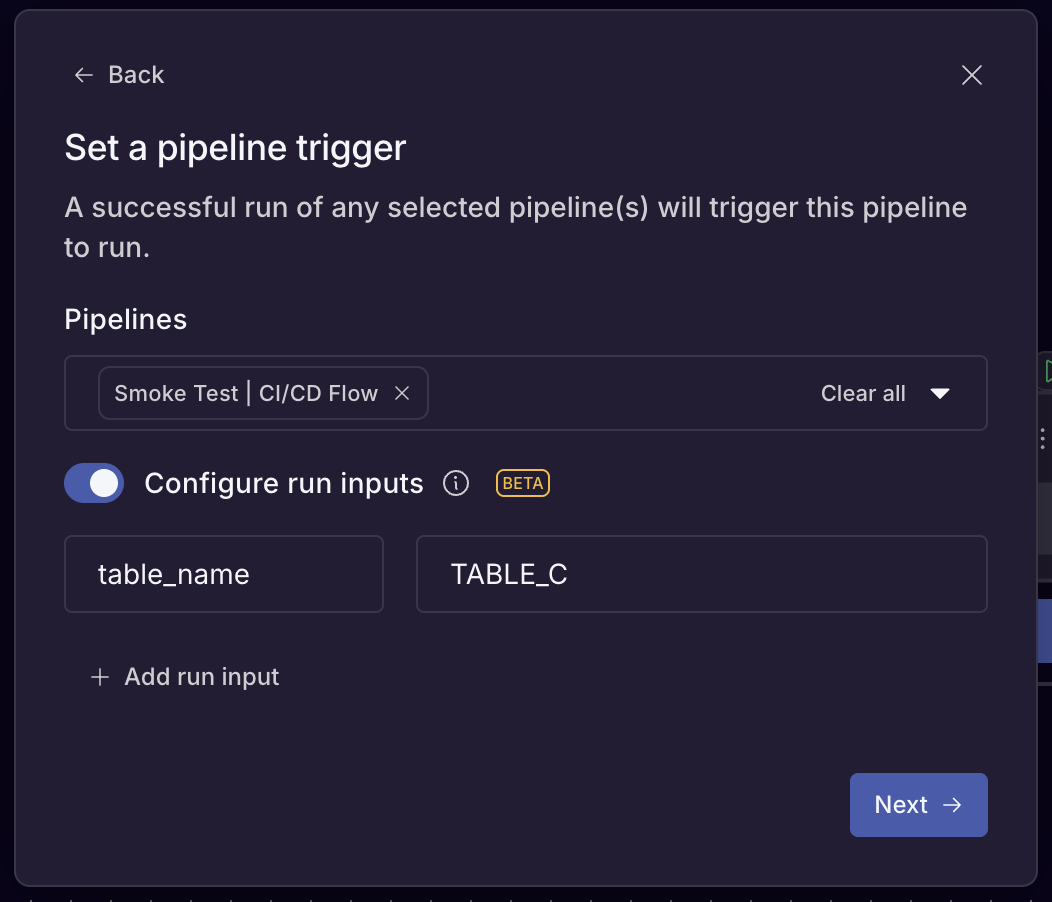Edit the table_name input field
1052x902 pixels.
[223, 574]
